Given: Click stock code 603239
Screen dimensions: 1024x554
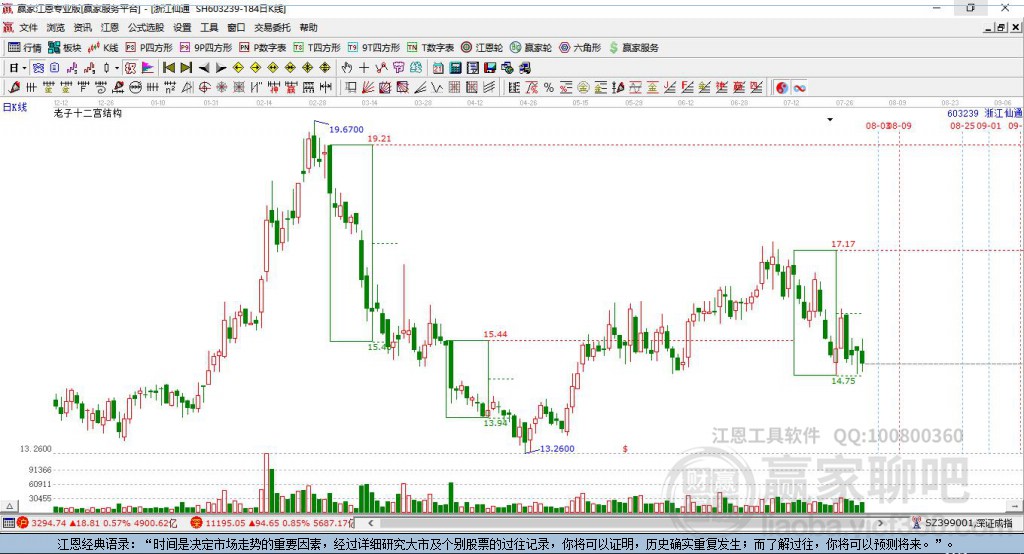Looking at the screenshot, I should click(x=963, y=114).
